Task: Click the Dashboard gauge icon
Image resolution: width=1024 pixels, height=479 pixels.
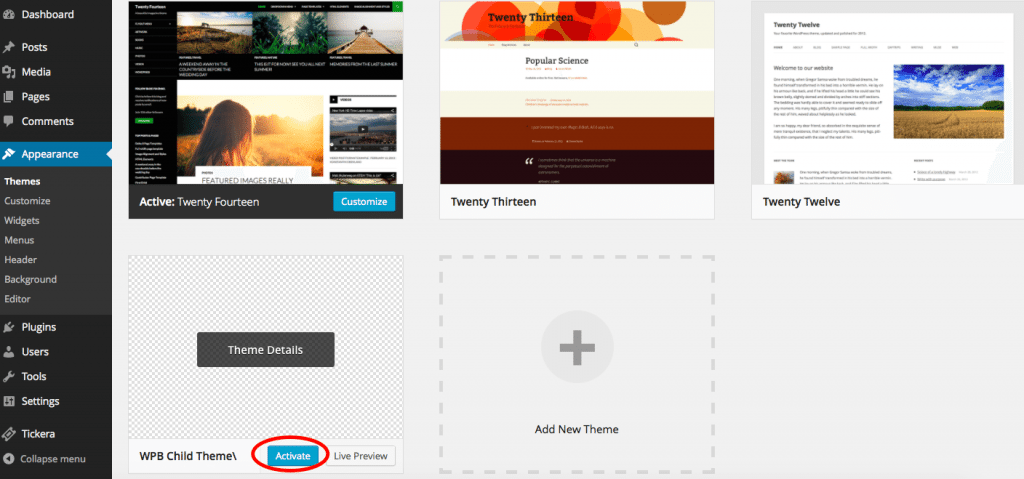Action: [9, 15]
